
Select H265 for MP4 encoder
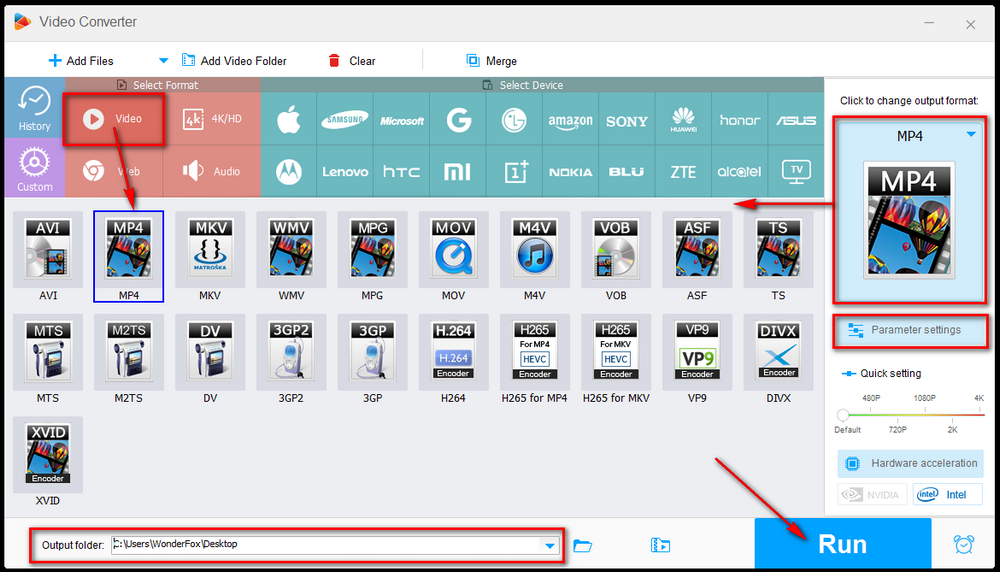[x=534, y=352]
